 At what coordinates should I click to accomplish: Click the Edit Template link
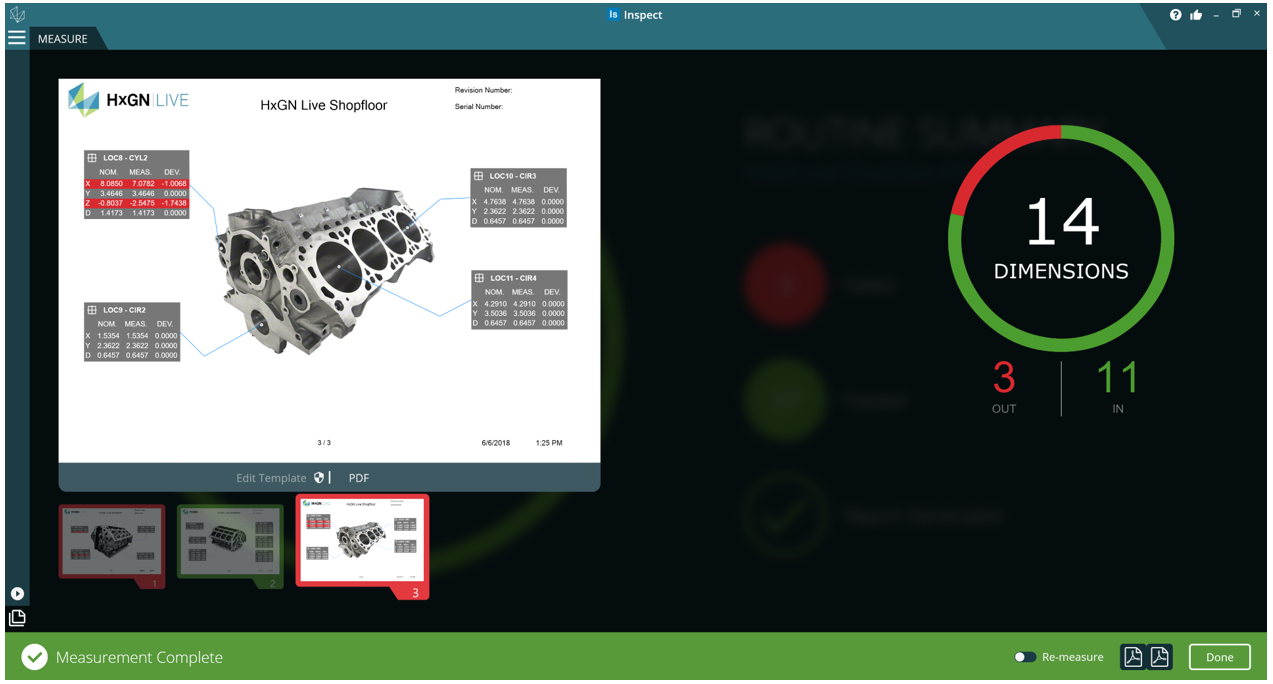click(272, 477)
